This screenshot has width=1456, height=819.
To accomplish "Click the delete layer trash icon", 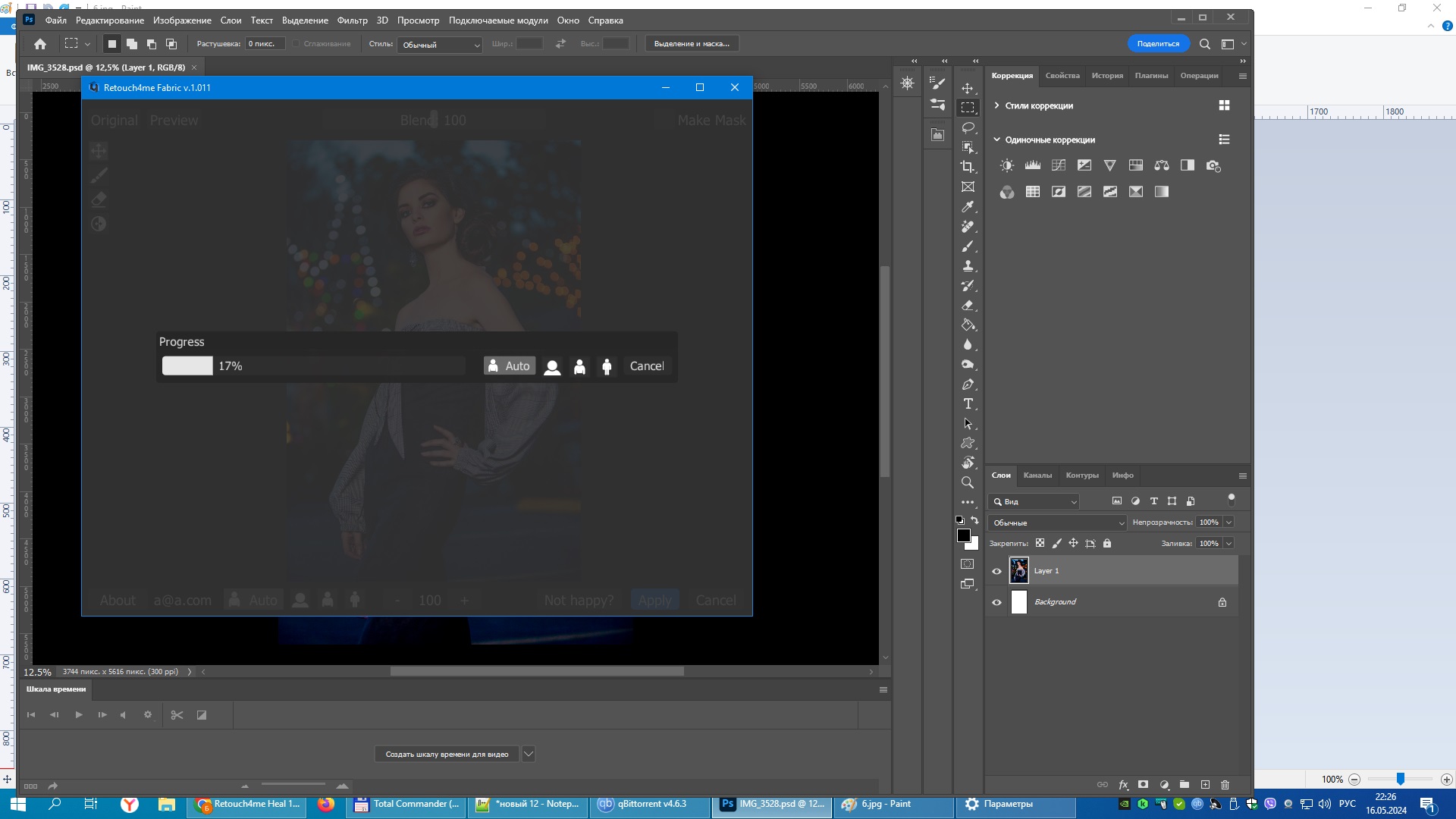I will pos(1225,785).
